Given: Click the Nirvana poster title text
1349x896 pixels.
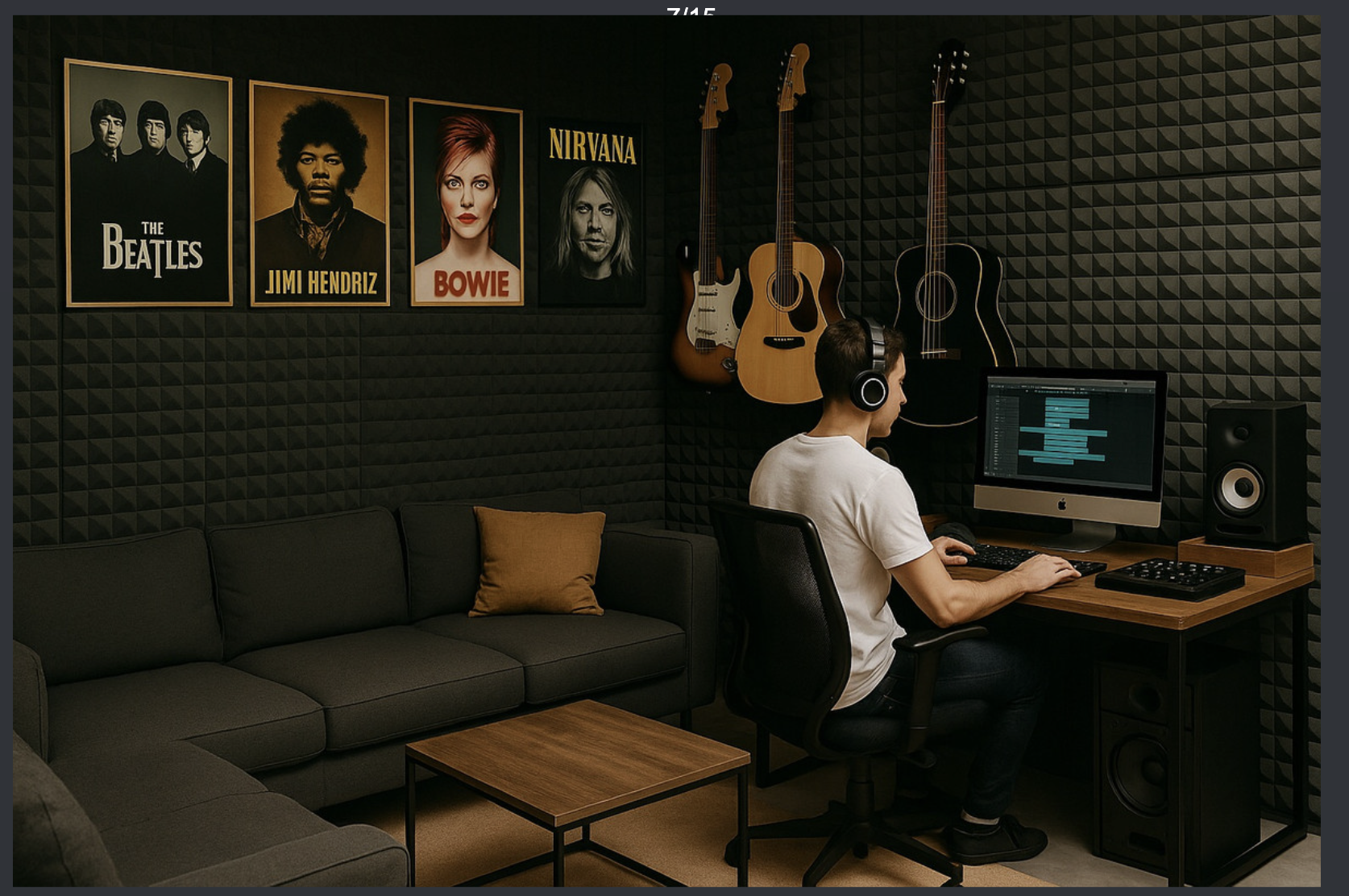Looking at the screenshot, I should [x=592, y=147].
